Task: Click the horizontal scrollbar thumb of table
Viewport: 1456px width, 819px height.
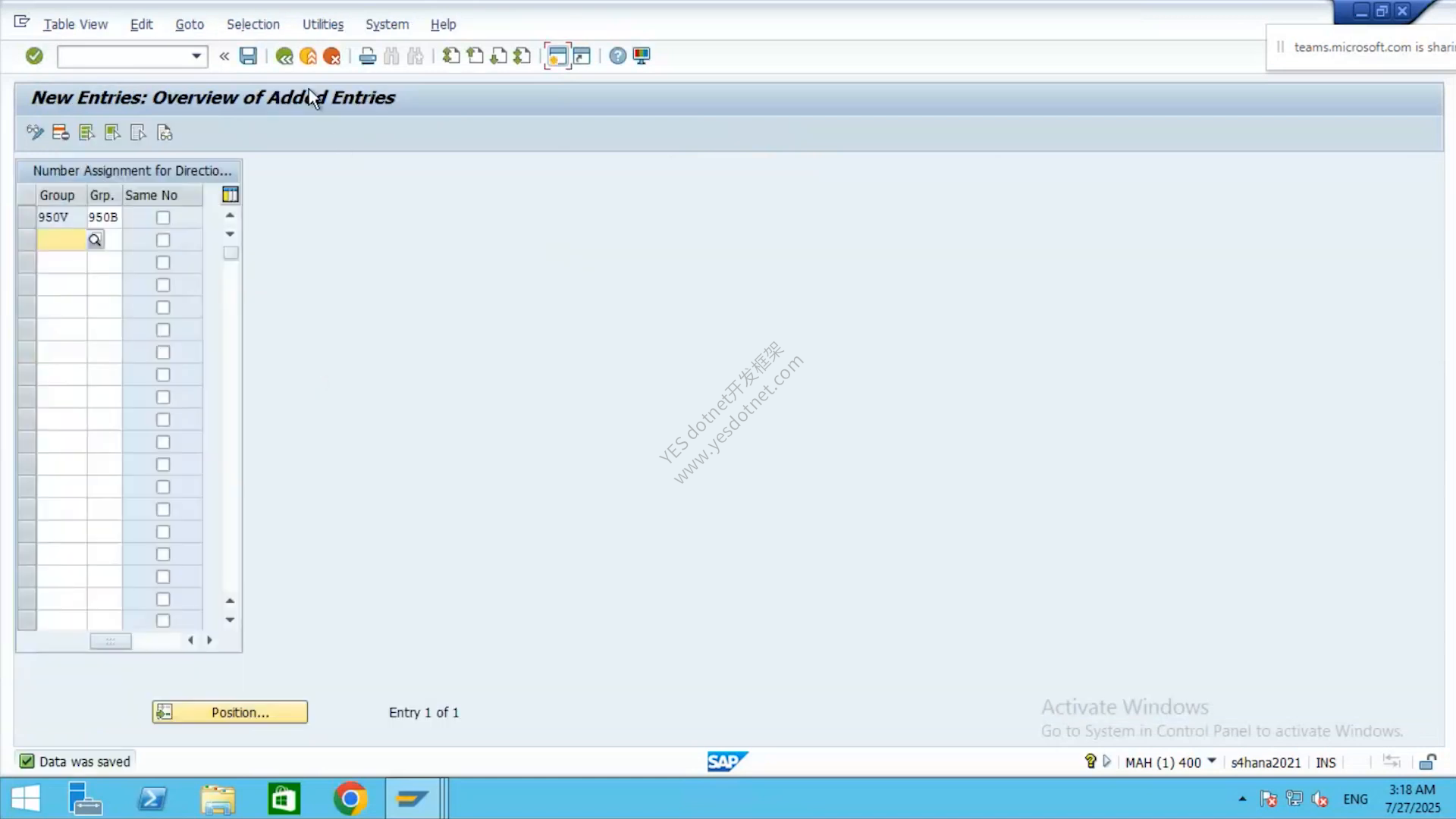Action: [x=111, y=642]
